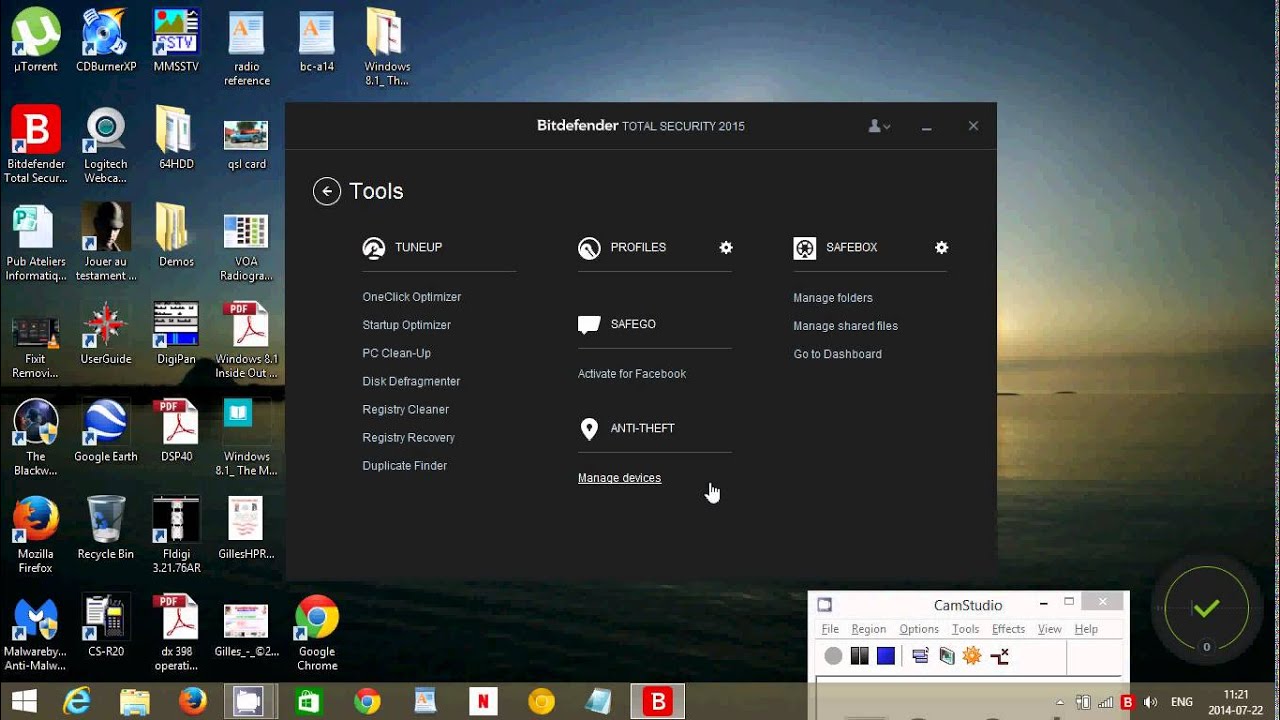Open Startup Optimizer
This screenshot has width=1280, height=720.
tap(407, 325)
